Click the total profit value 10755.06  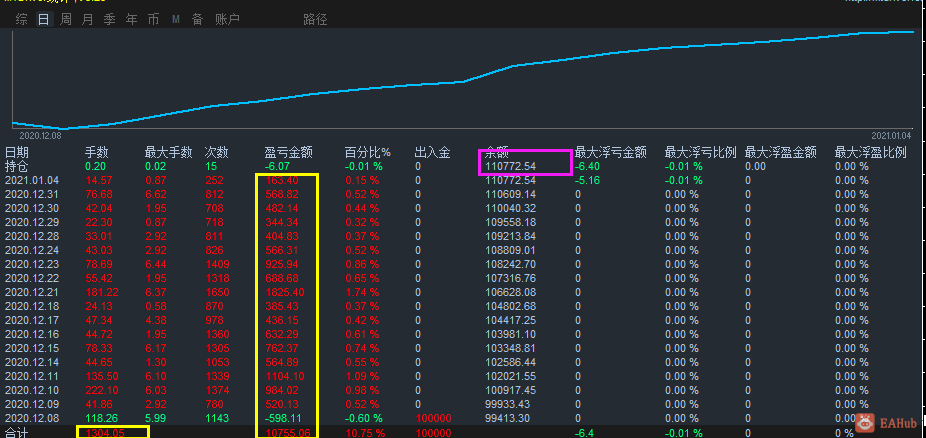pos(288,433)
